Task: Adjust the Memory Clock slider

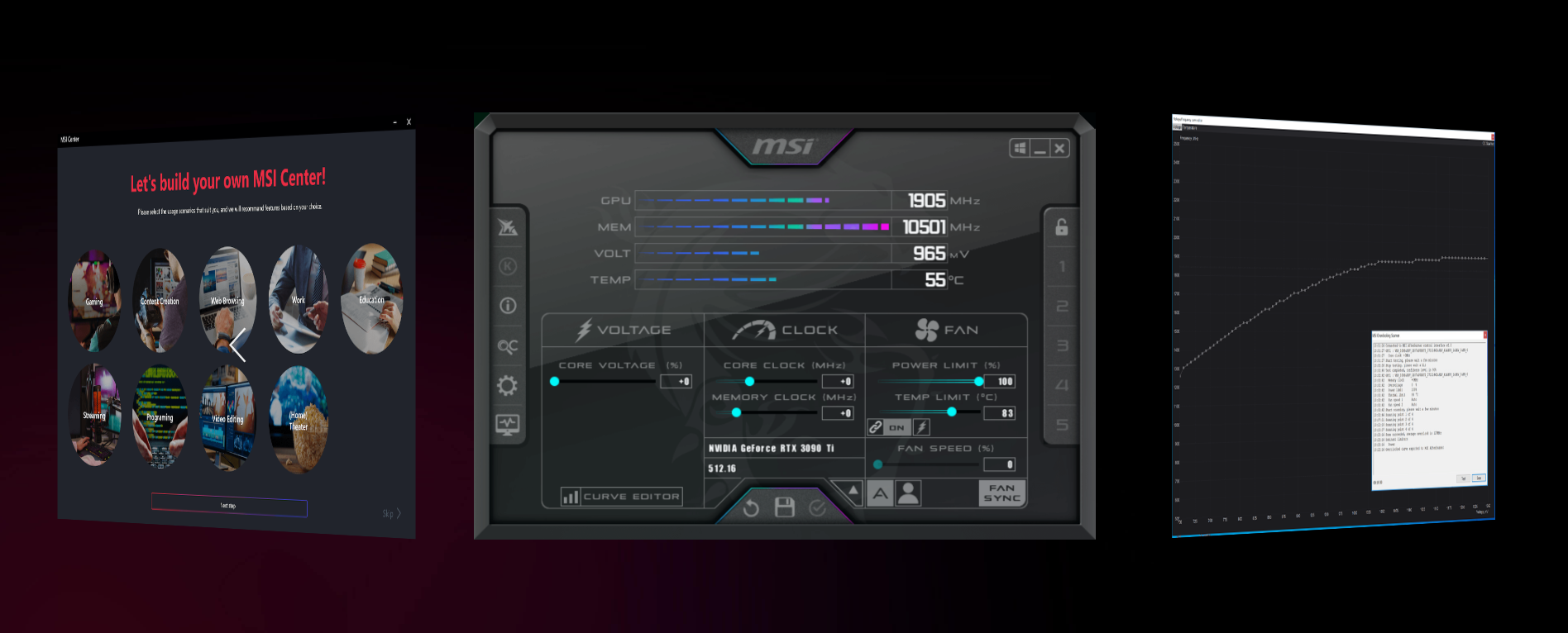Action: (767, 412)
